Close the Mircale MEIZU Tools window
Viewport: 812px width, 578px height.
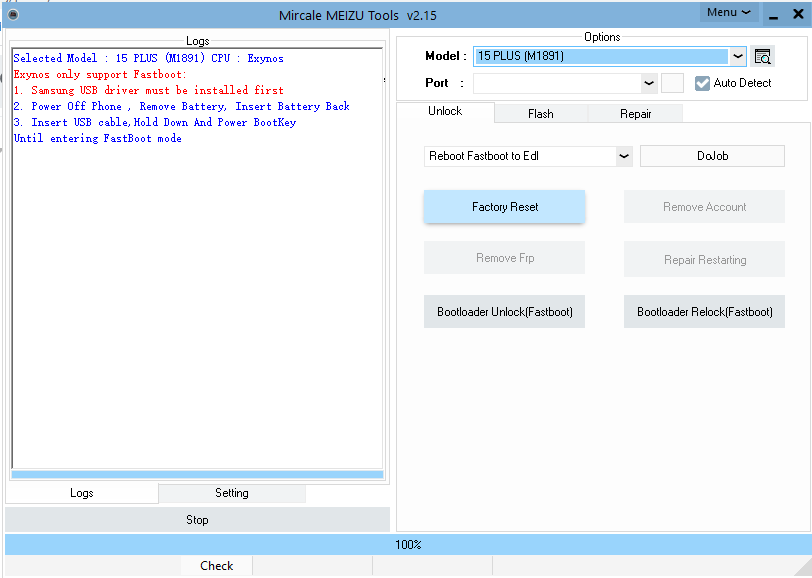click(x=798, y=14)
